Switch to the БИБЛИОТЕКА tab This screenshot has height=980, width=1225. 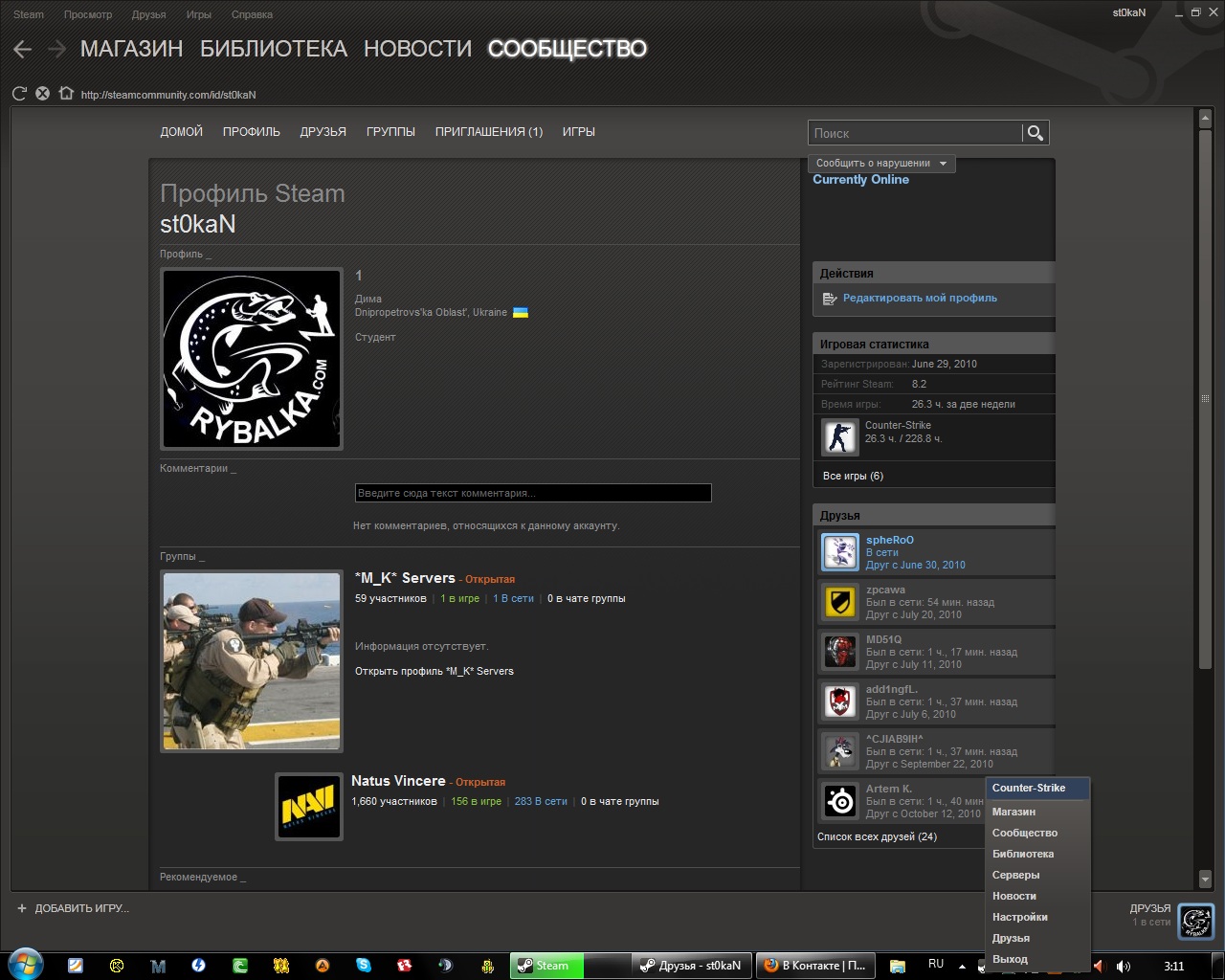[274, 49]
